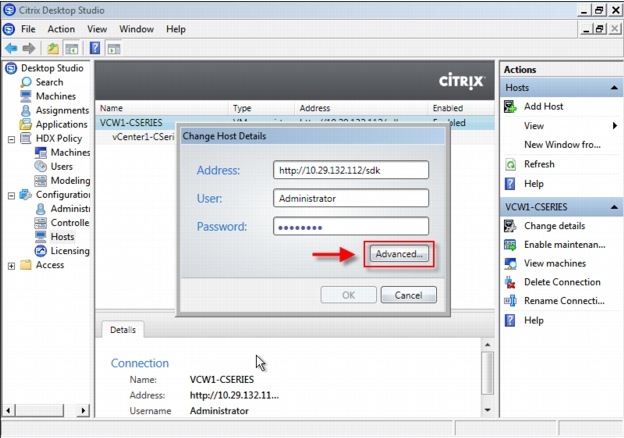Sort by the Address column header

click(x=361, y=108)
